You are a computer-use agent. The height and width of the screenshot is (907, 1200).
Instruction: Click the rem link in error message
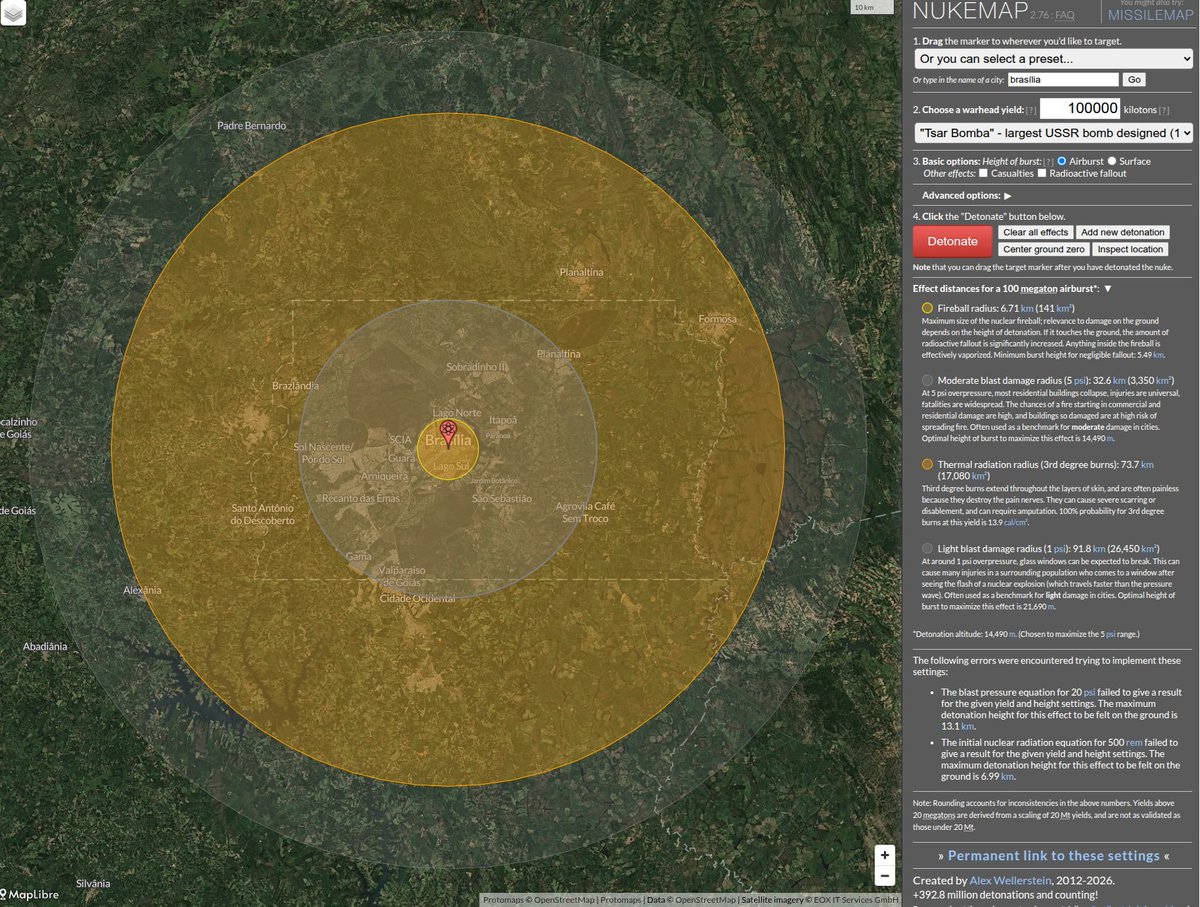(x=1134, y=743)
